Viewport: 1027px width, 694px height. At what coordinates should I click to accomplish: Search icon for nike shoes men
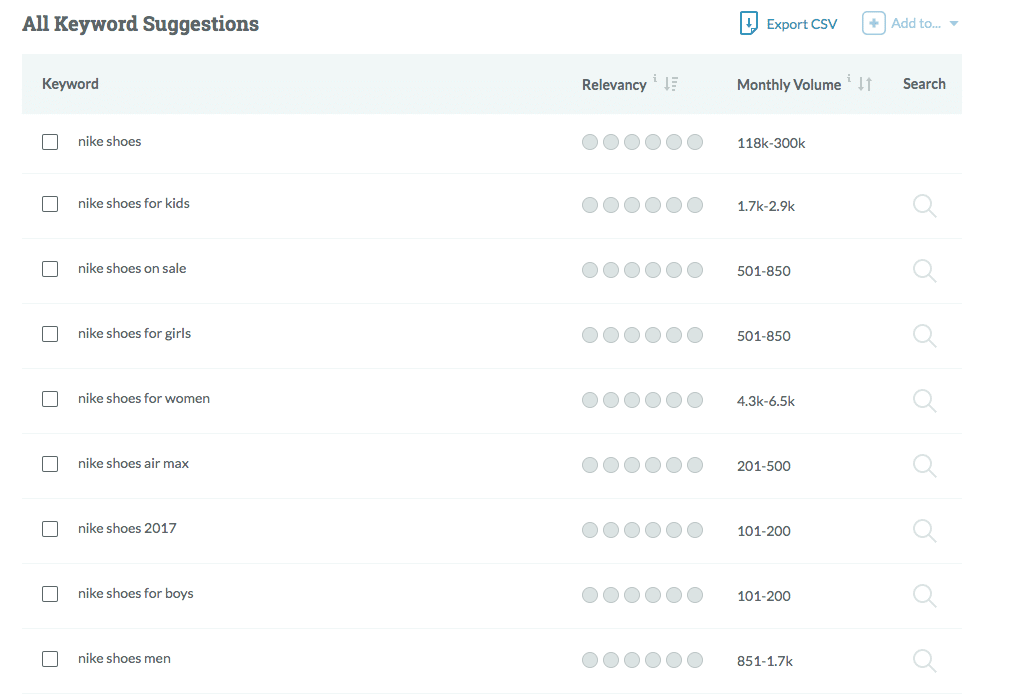[x=924, y=660]
